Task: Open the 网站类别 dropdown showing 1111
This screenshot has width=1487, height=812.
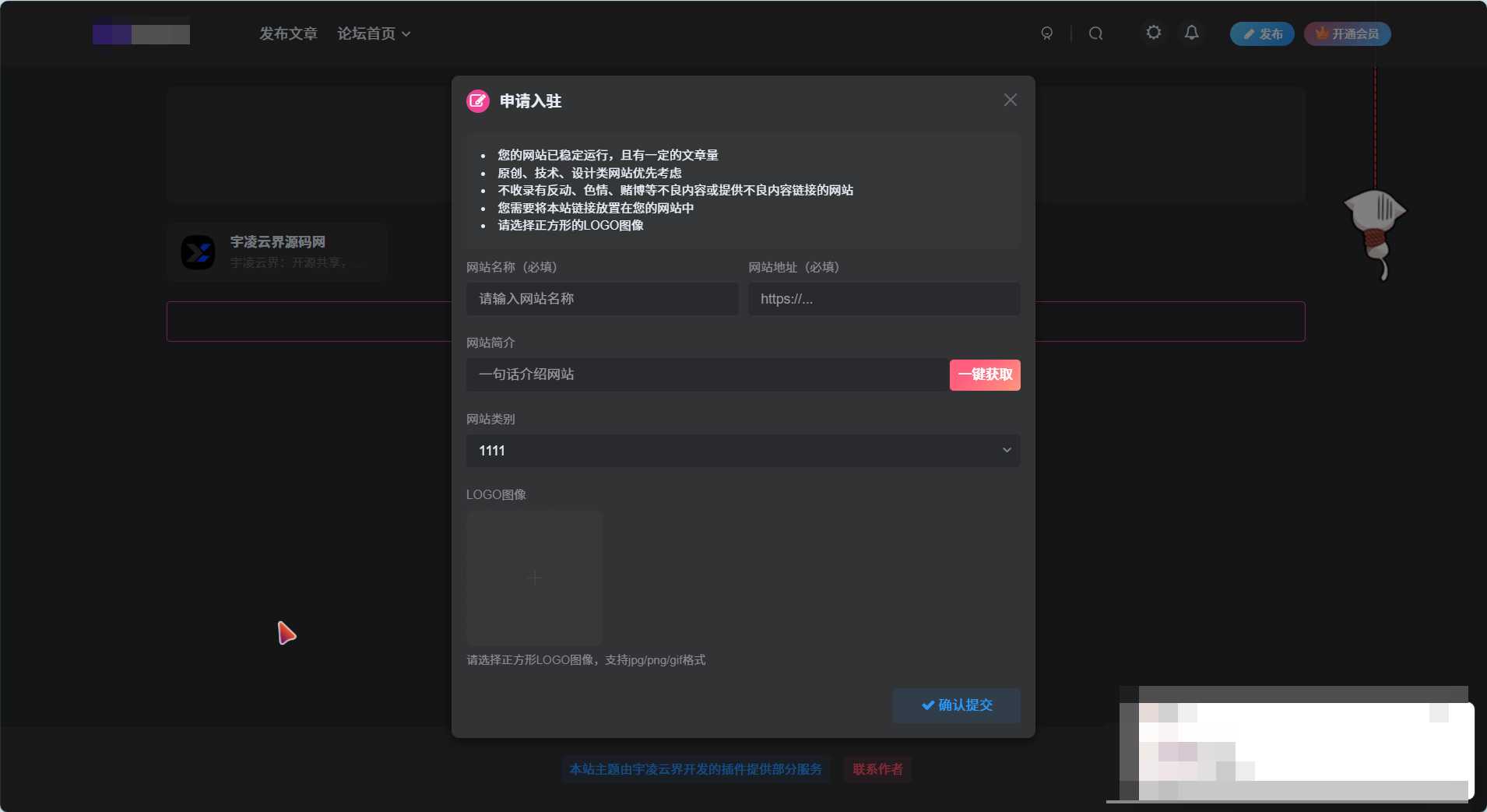Action: pos(741,450)
